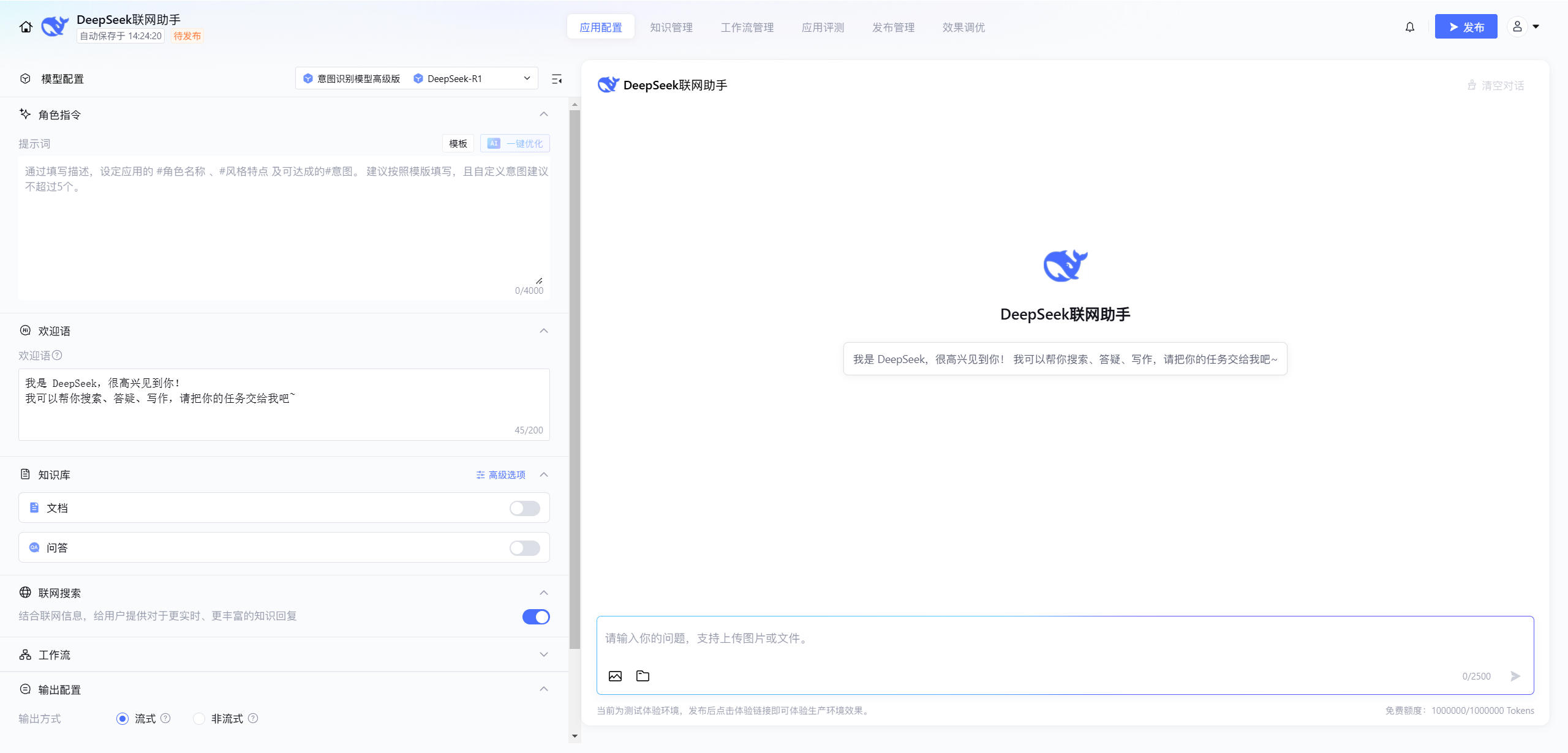Open 高级选项 for knowledge base
The width and height of the screenshot is (1568, 753).
click(501, 474)
